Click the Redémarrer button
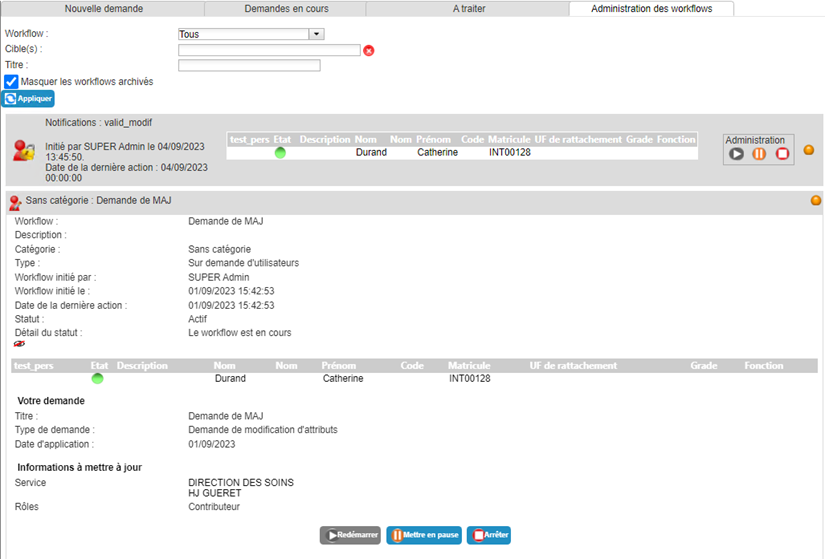 pos(350,535)
